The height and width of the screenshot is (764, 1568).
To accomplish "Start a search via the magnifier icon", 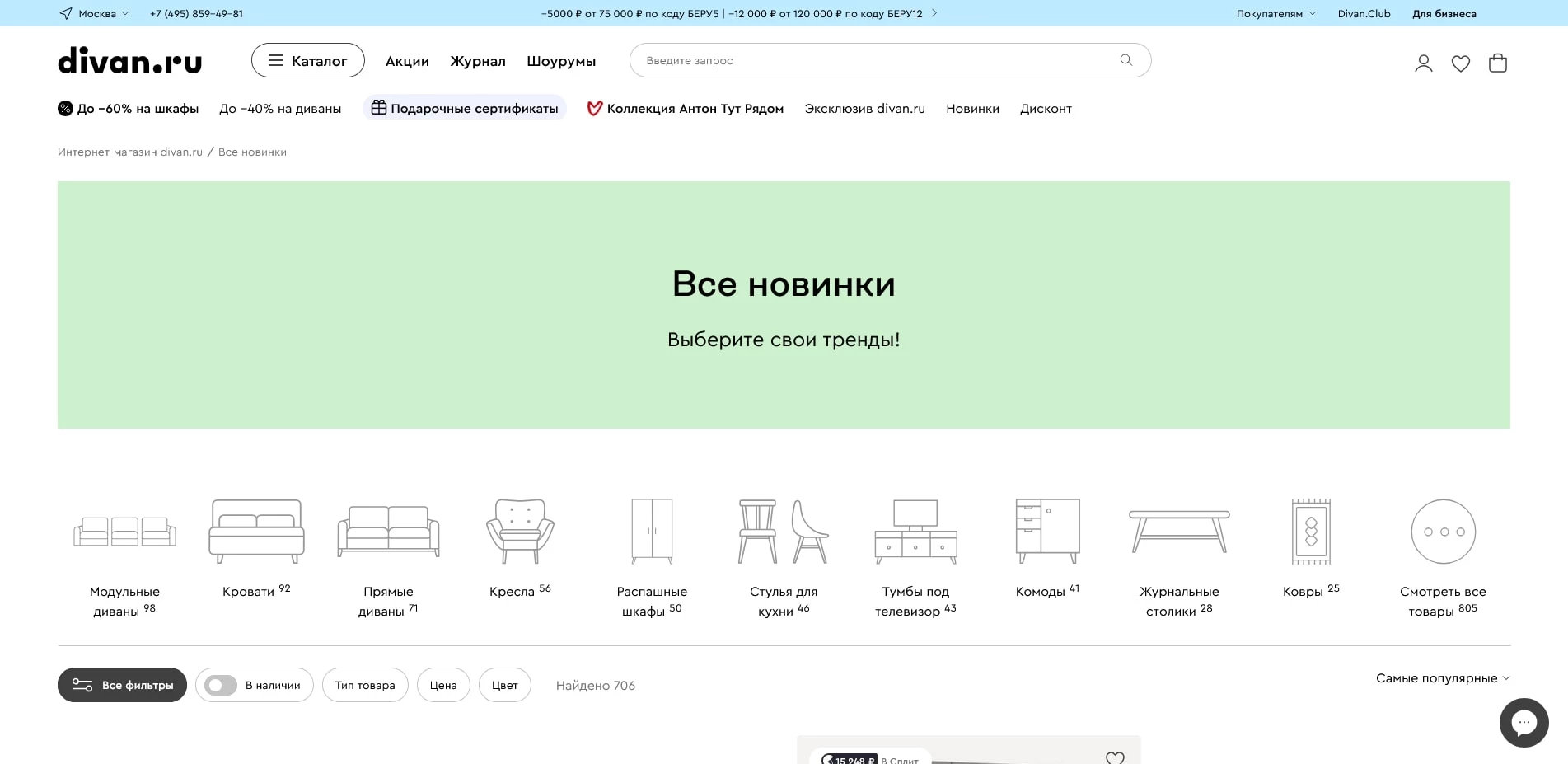I will pos(1125,59).
